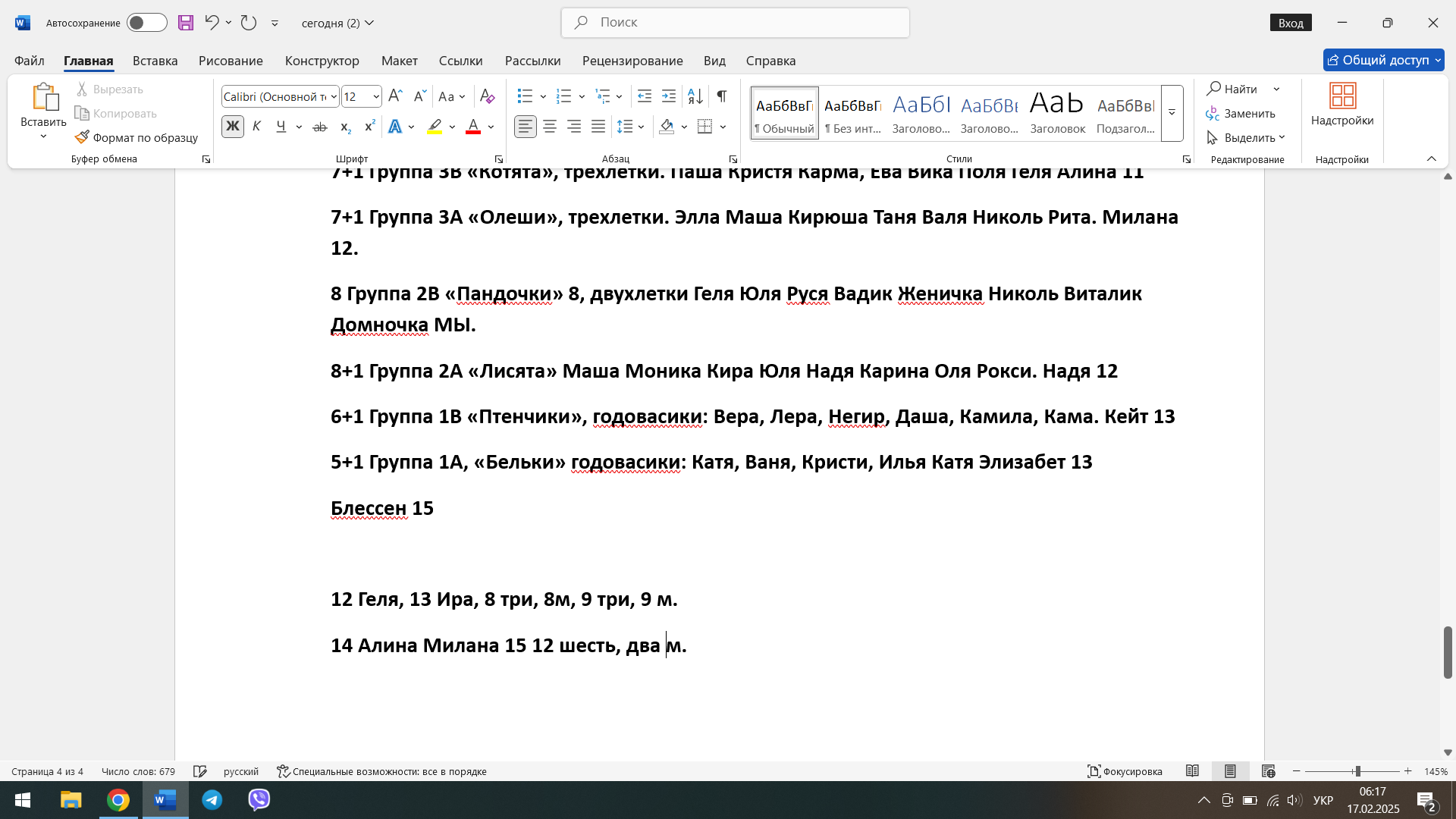Sort the selected text
The image size is (1456, 819).
coord(695,96)
